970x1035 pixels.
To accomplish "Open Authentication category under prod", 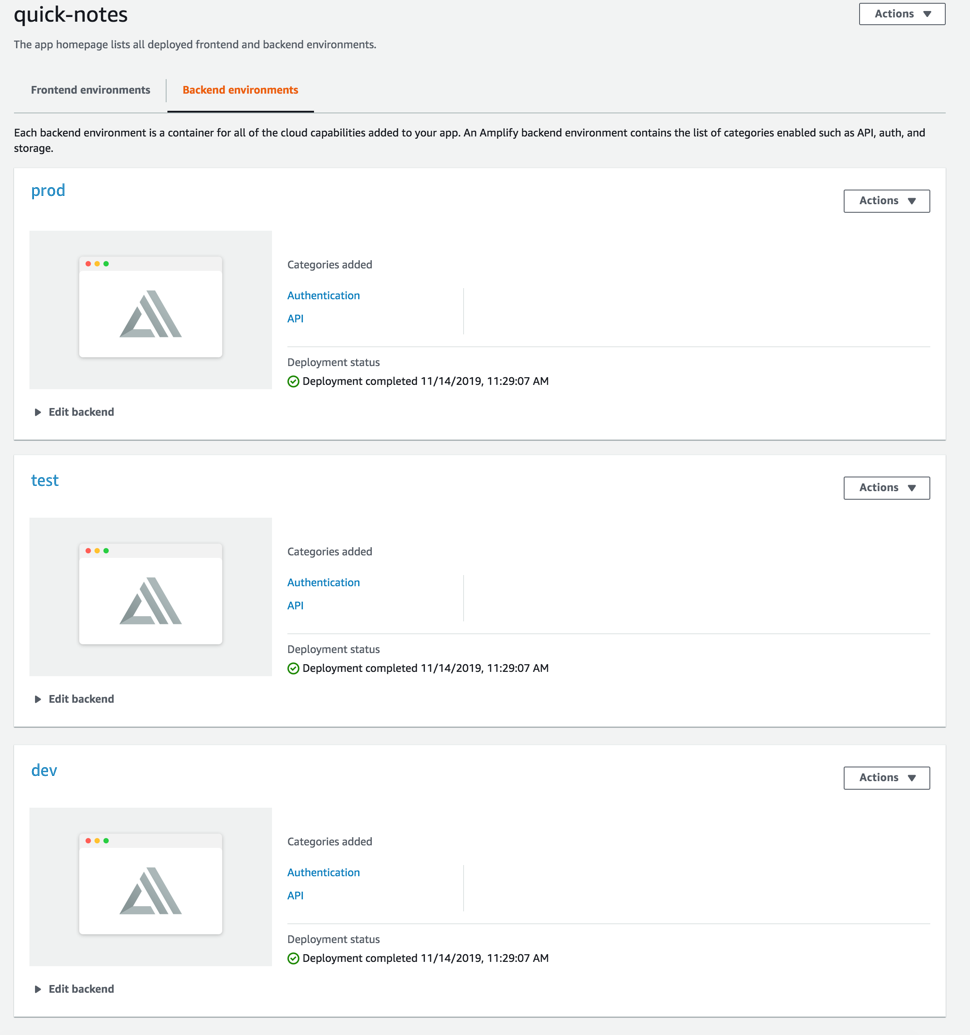I will 323,295.
